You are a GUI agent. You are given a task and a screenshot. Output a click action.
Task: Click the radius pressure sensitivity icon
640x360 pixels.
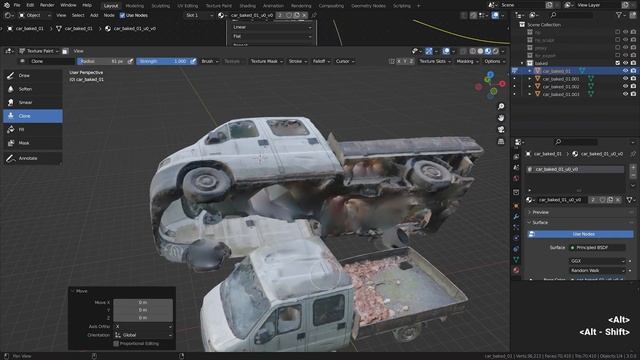pyautogui.click(x=130, y=61)
